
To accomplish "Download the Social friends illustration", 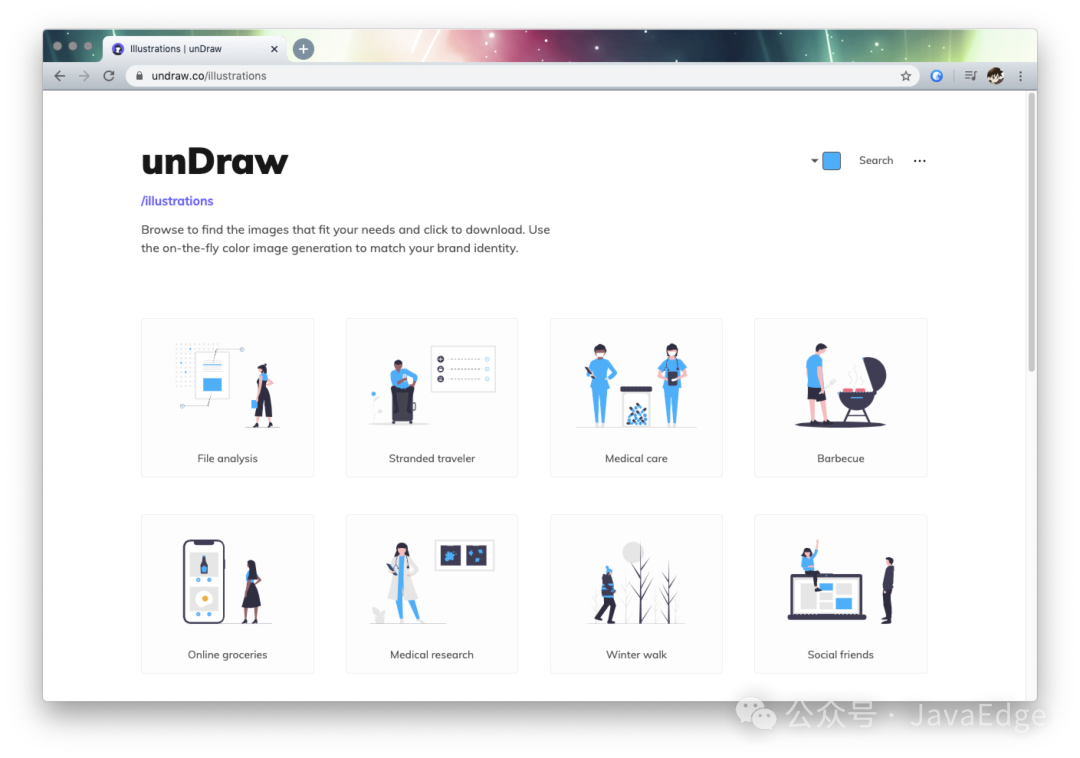I will coord(840,593).
